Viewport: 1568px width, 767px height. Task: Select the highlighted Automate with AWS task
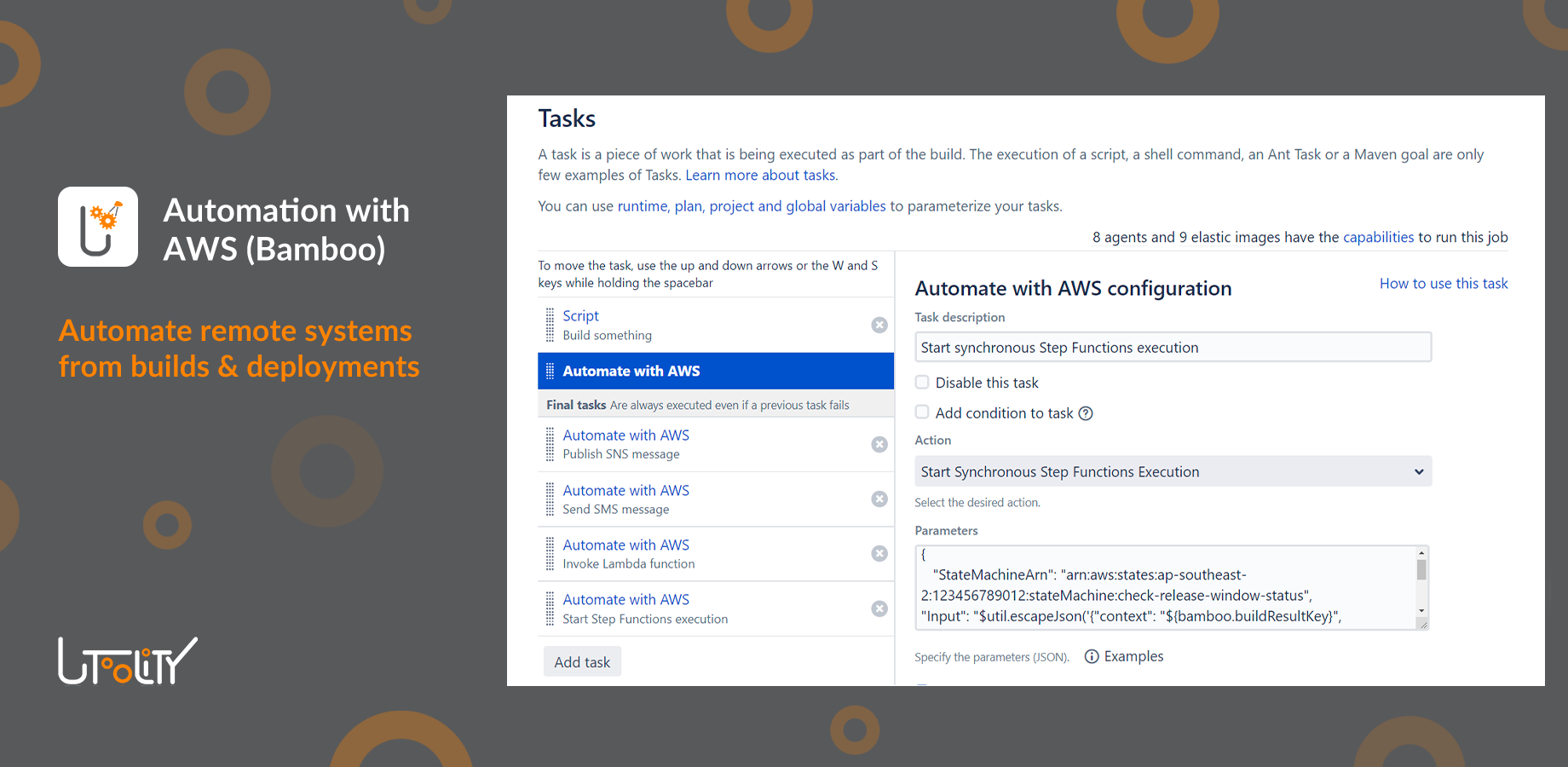[x=716, y=371]
